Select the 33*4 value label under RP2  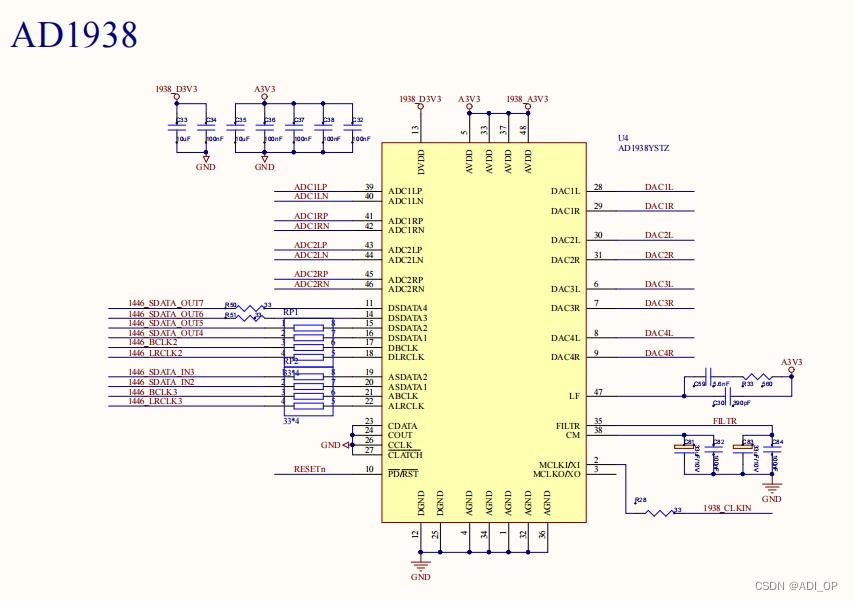coord(291,421)
